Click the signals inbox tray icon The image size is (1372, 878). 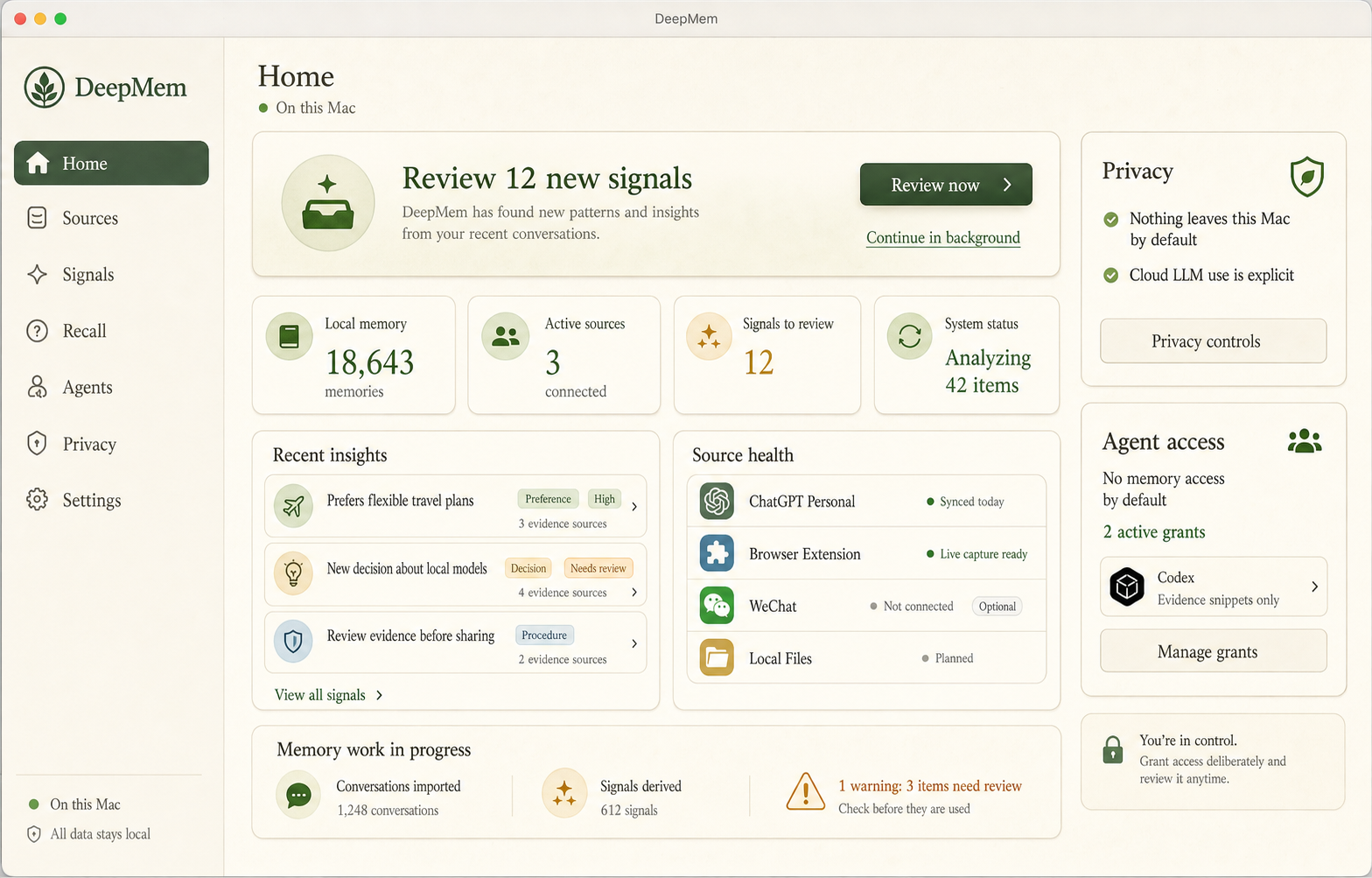(x=328, y=203)
